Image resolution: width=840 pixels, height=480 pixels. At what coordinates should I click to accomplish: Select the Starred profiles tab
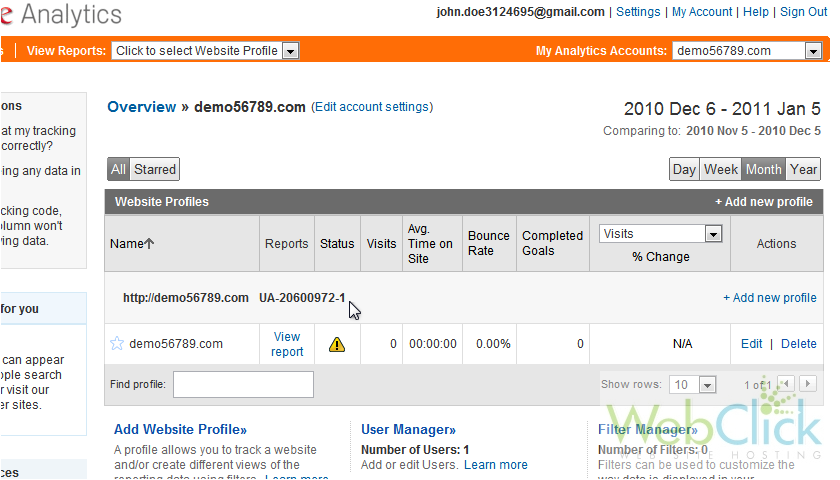(x=155, y=169)
